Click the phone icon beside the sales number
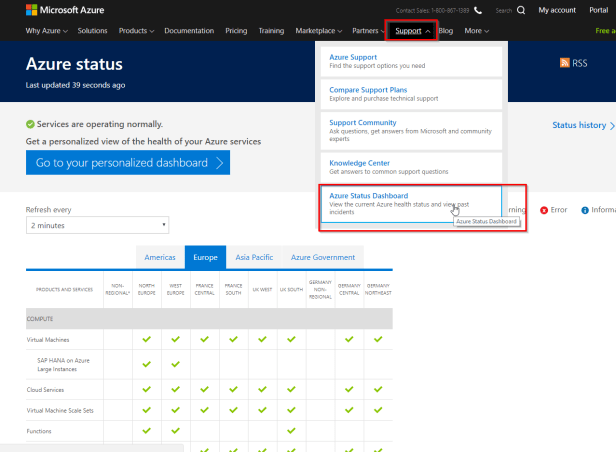 click(x=477, y=10)
